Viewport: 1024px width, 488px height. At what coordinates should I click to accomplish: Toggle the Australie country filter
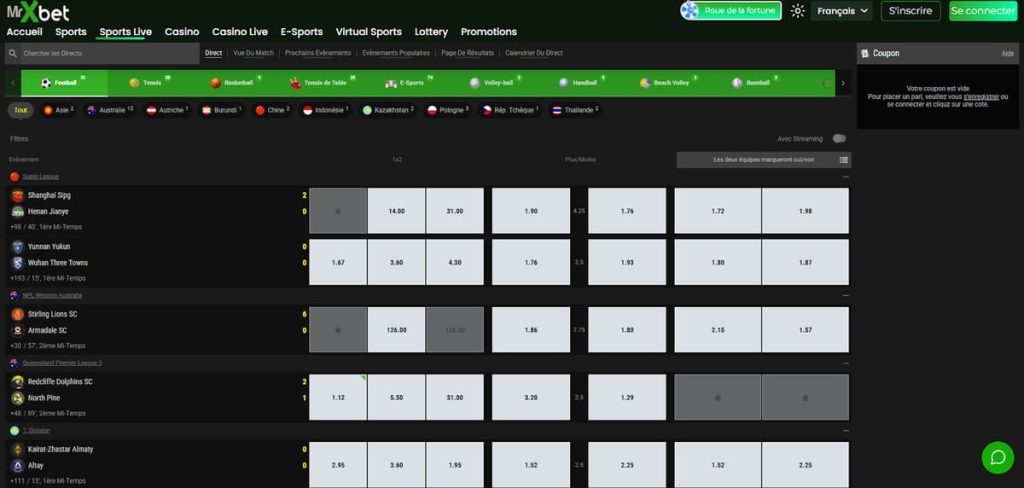93,110
